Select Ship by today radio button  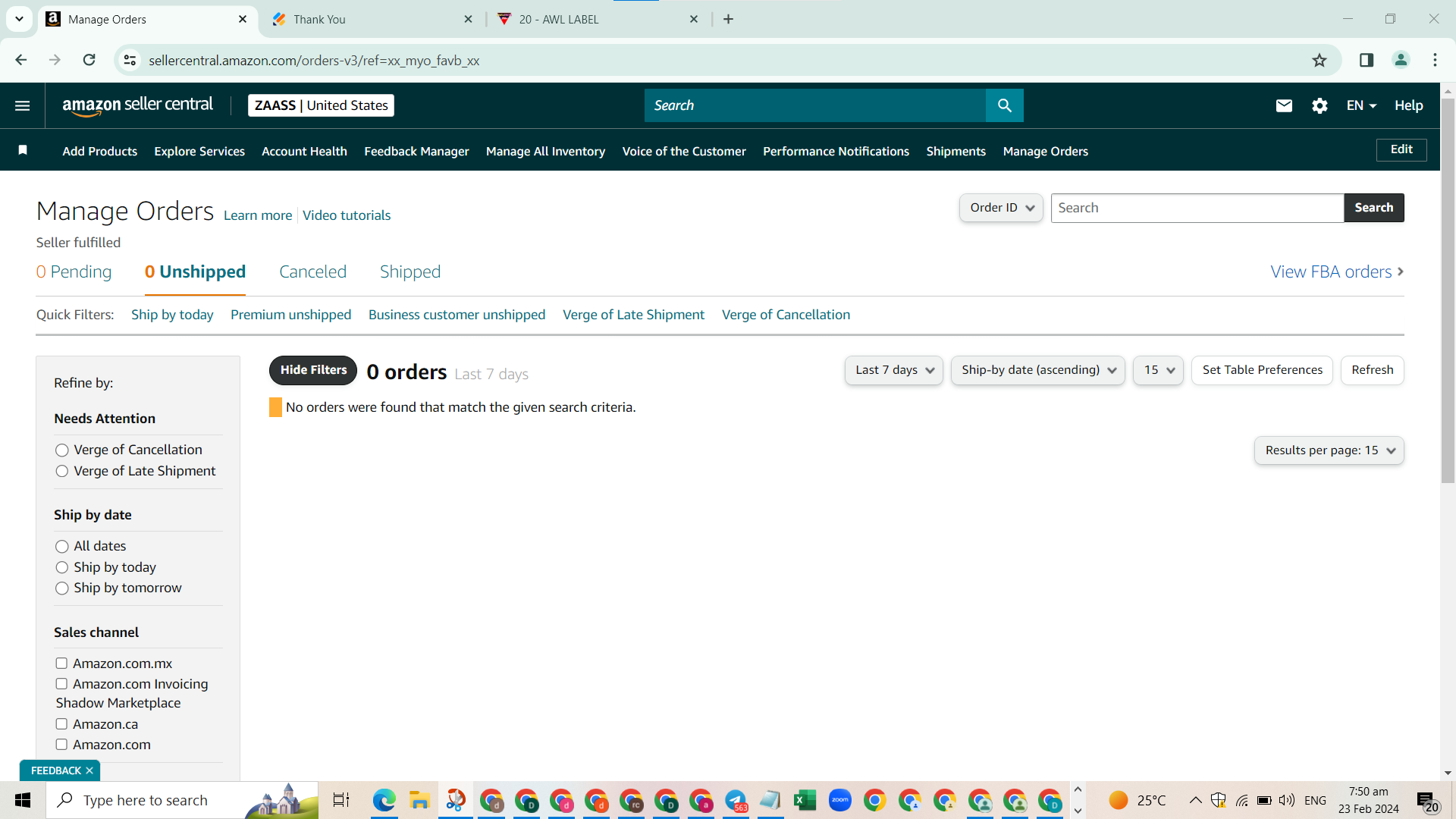pyautogui.click(x=62, y=567)
